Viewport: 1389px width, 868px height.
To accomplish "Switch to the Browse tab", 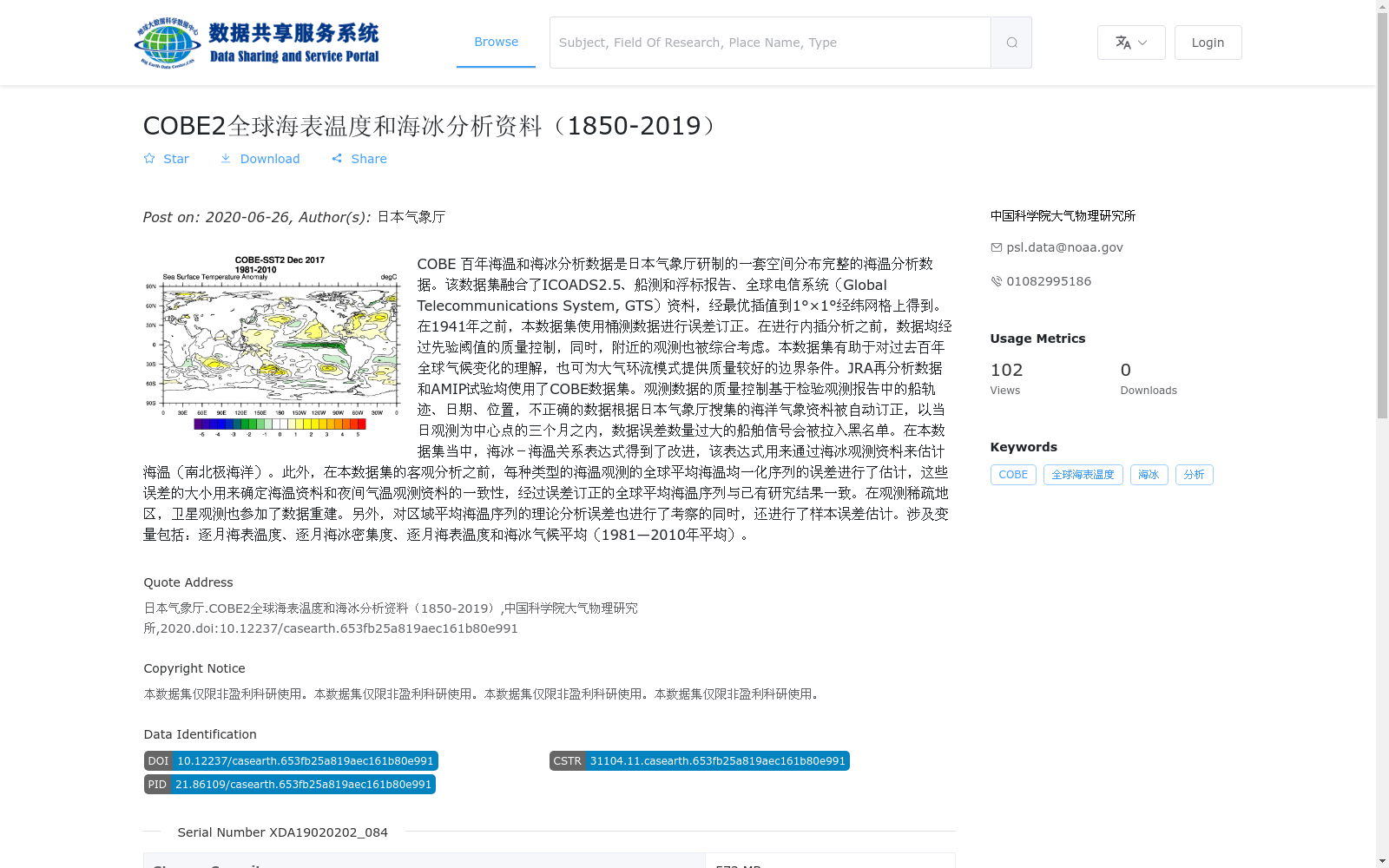I will pyautogui.click(x=496, y=42).
